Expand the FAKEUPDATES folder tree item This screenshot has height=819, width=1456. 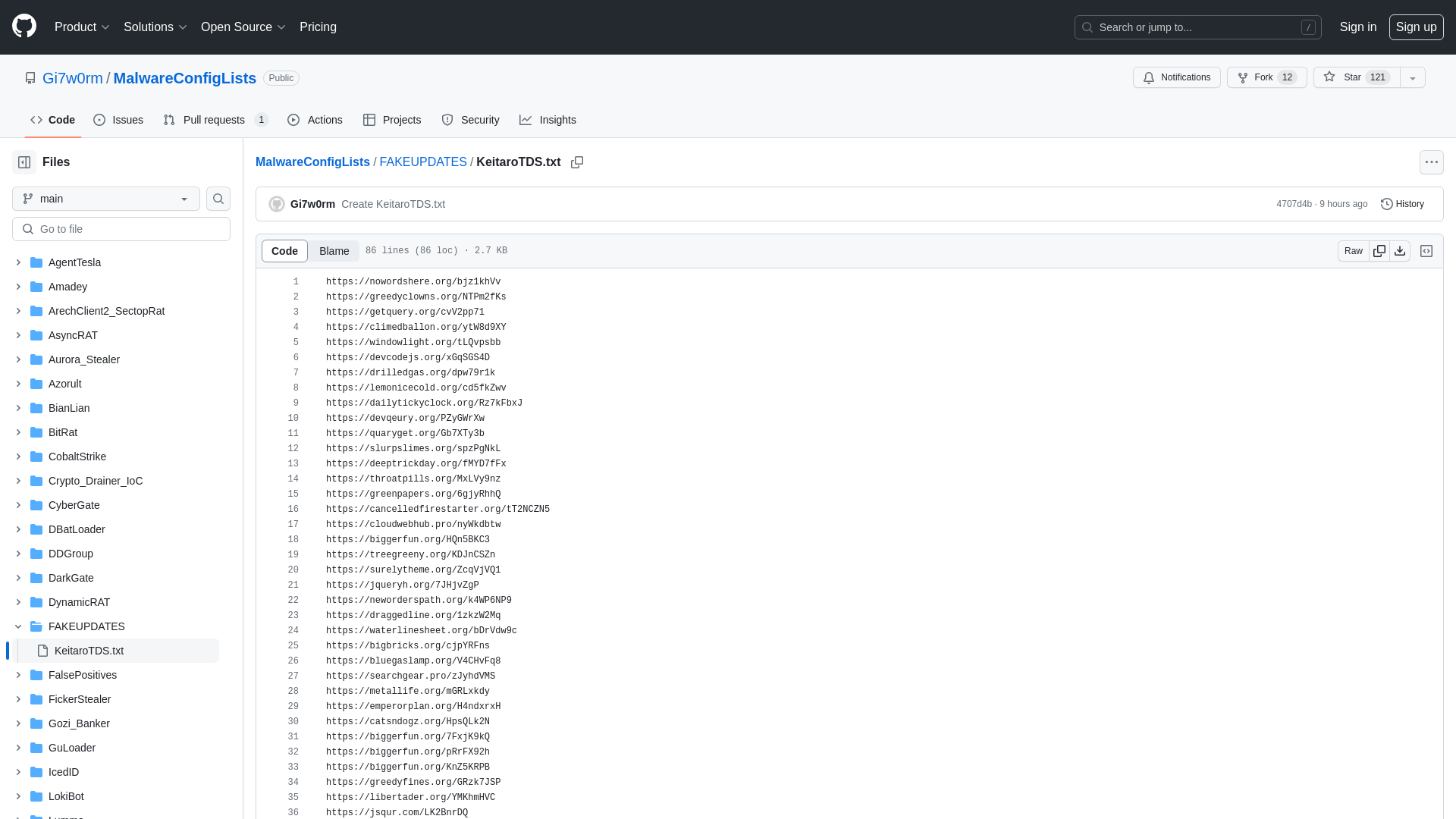18,626
